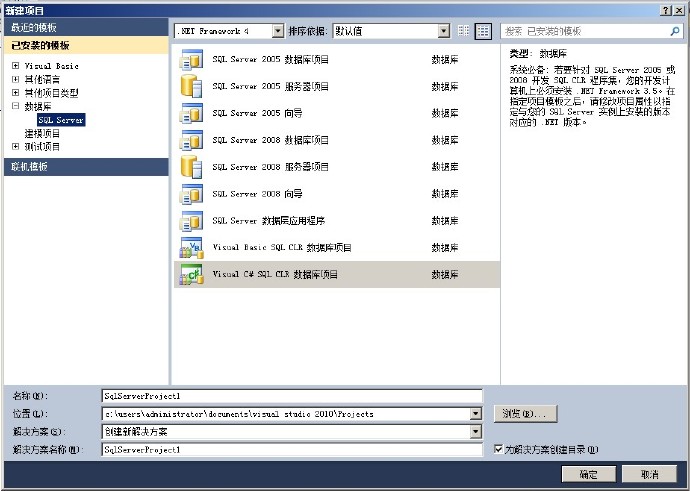This screenshot has height=491, width=690.
Task: Click the Visual C# SQL CLR project icon
Action: 191,275
